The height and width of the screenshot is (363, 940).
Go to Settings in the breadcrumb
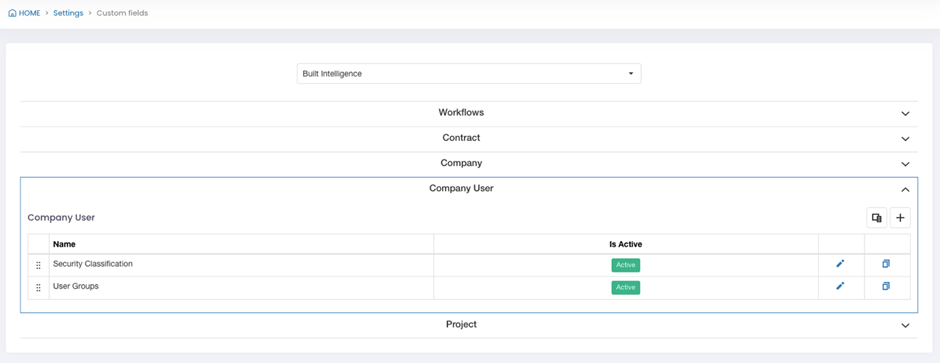[68, 13]
